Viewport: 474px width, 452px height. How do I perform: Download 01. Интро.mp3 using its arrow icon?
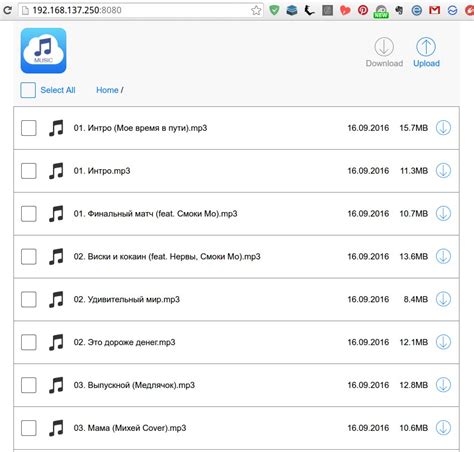[x=443, y=171]
